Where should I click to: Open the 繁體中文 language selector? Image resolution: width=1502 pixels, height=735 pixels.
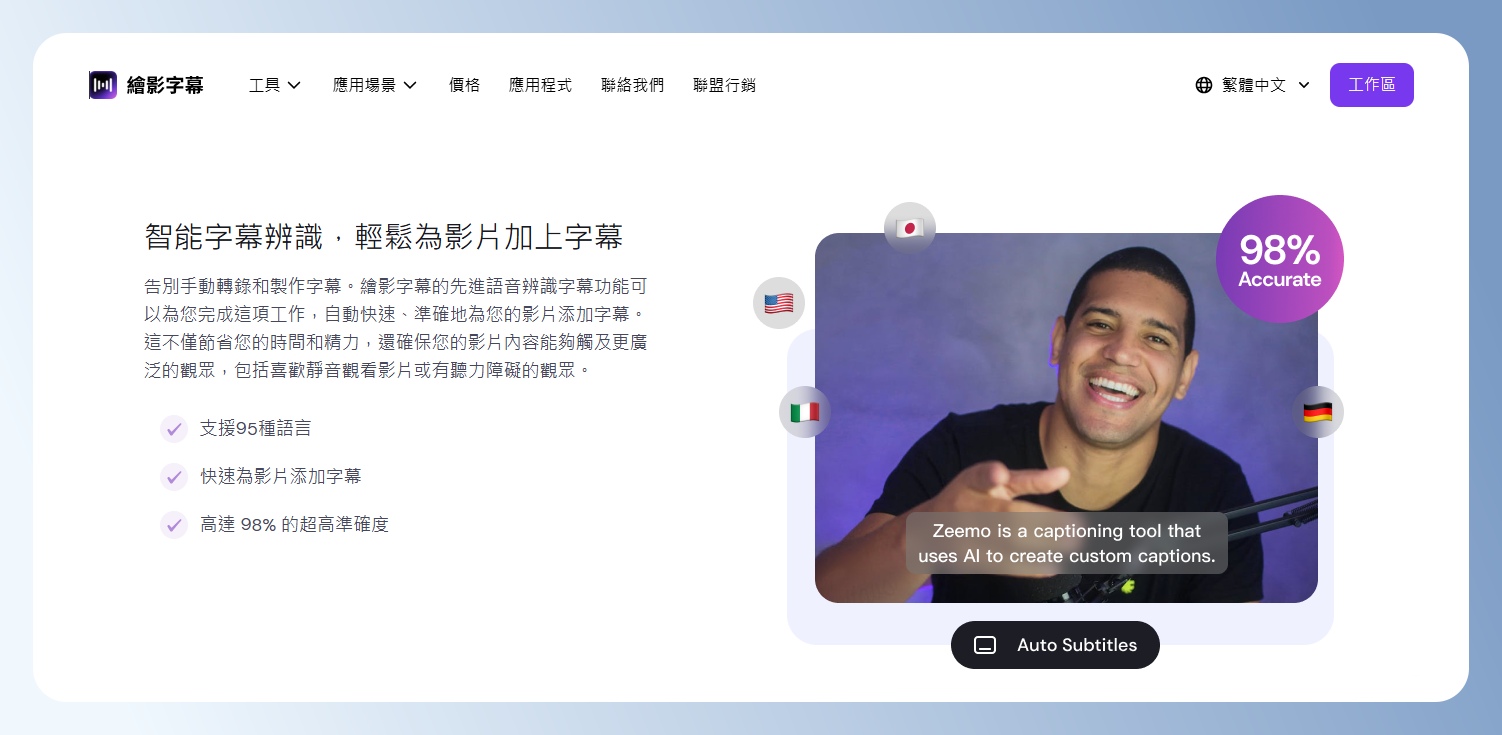pyautogui.click(x=1252, y=85)
